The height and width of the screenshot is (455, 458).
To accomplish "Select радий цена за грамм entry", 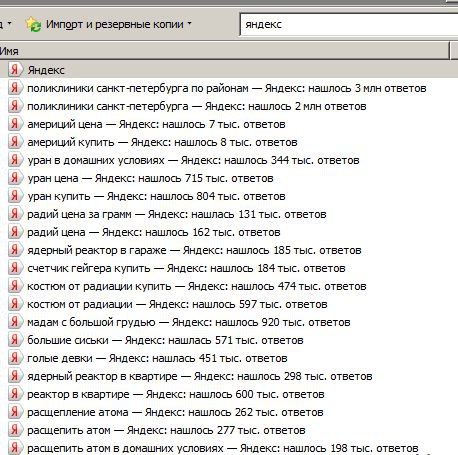I will 177,214.
